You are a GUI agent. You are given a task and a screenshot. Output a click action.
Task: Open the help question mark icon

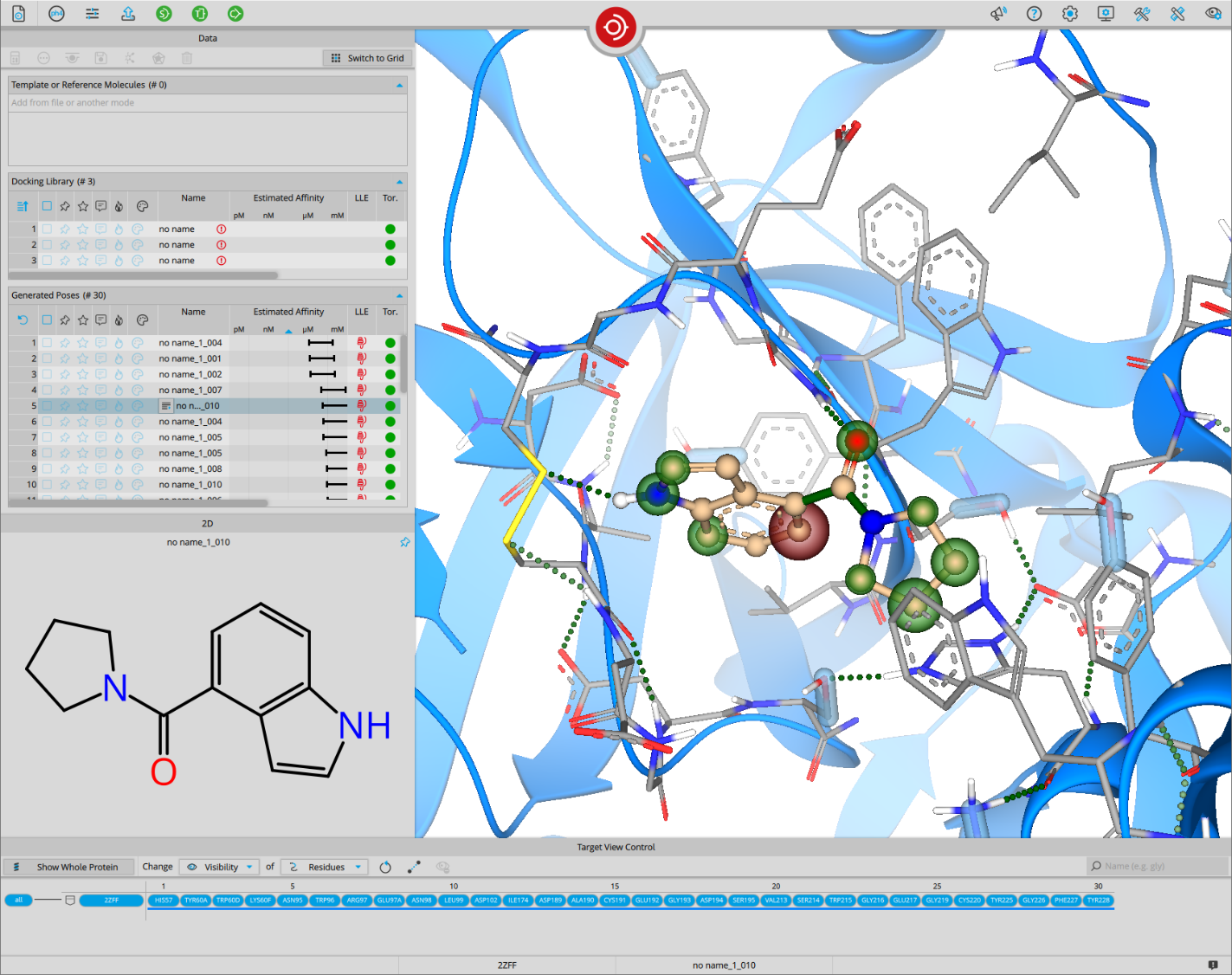coord(1034,14)
